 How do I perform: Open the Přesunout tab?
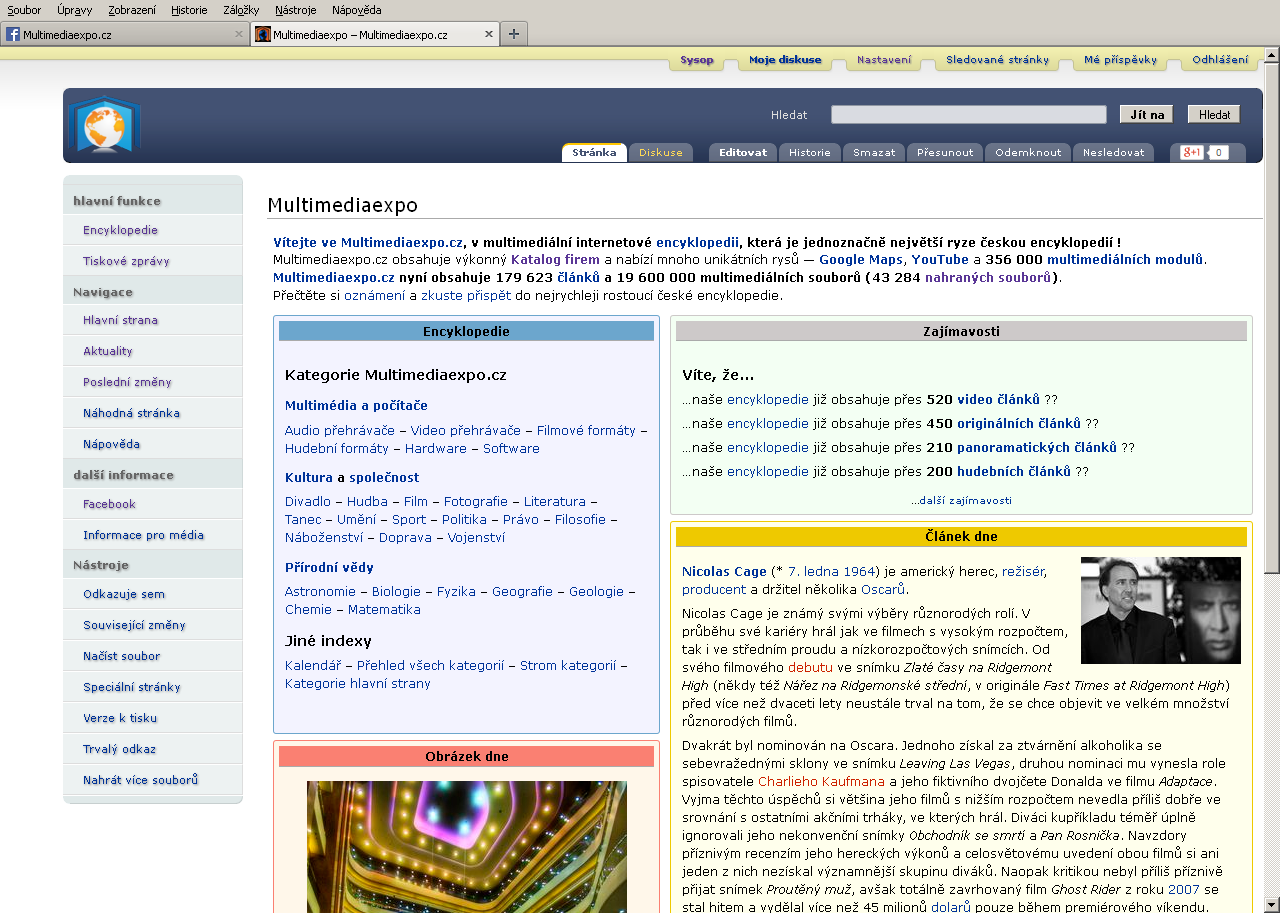[x=945, y=153]
